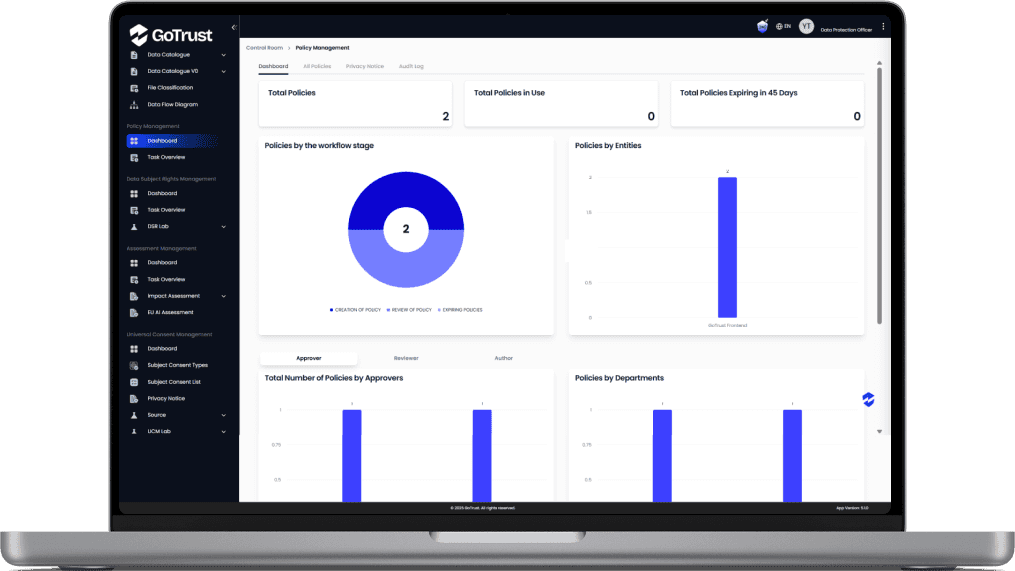Switch to the Privacy Notice tab
Viewport: 1015px width, 571px height.
tap(364, 66)
